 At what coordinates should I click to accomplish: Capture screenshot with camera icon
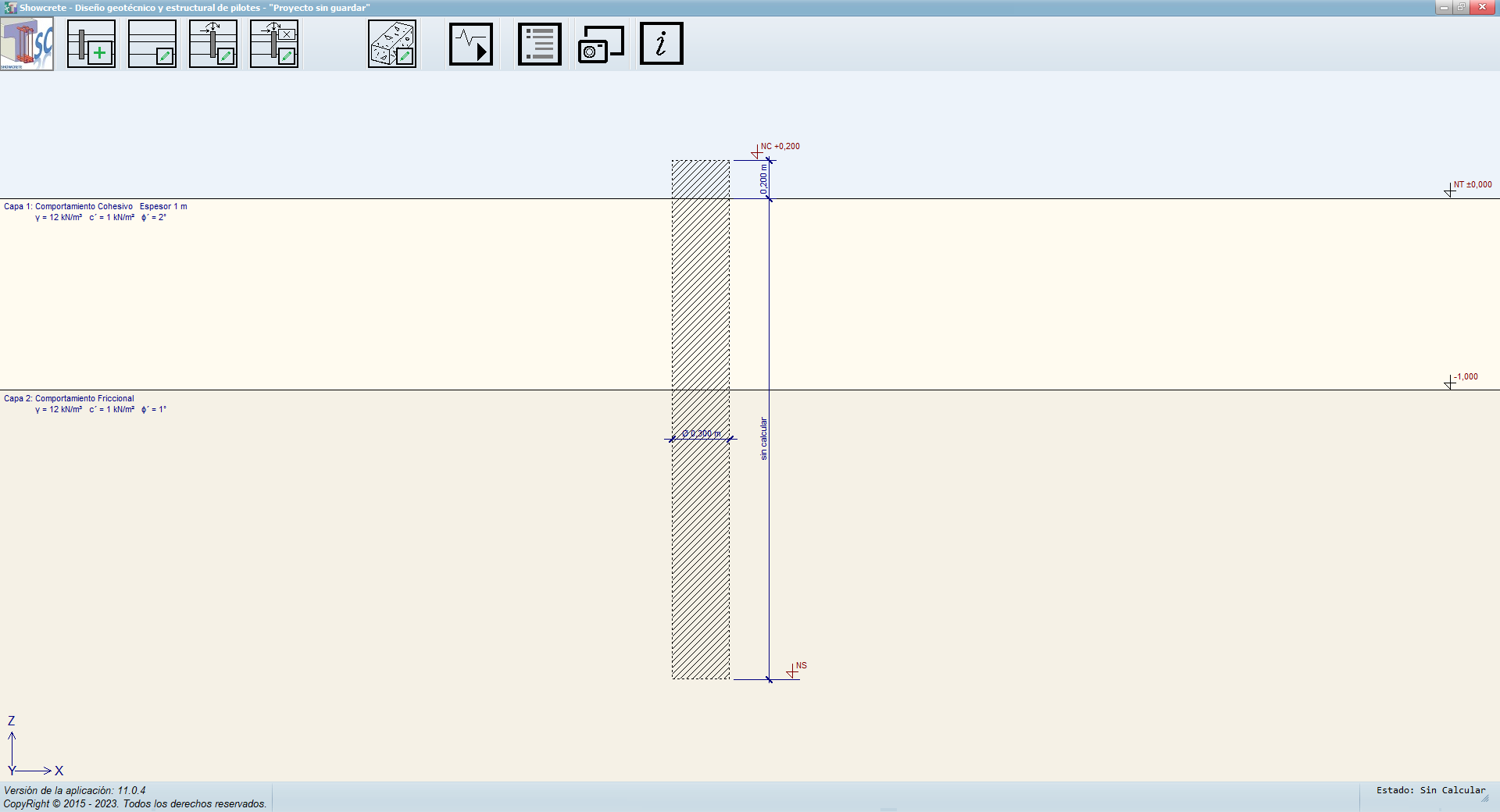[x=601, y=45]
